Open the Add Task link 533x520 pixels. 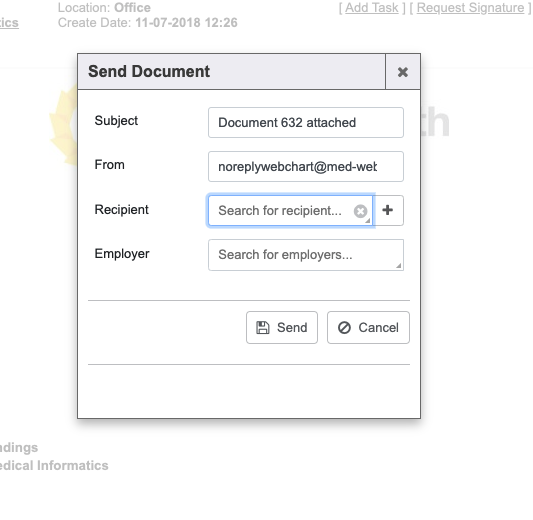pyautogui.click(x=372, y=8)
